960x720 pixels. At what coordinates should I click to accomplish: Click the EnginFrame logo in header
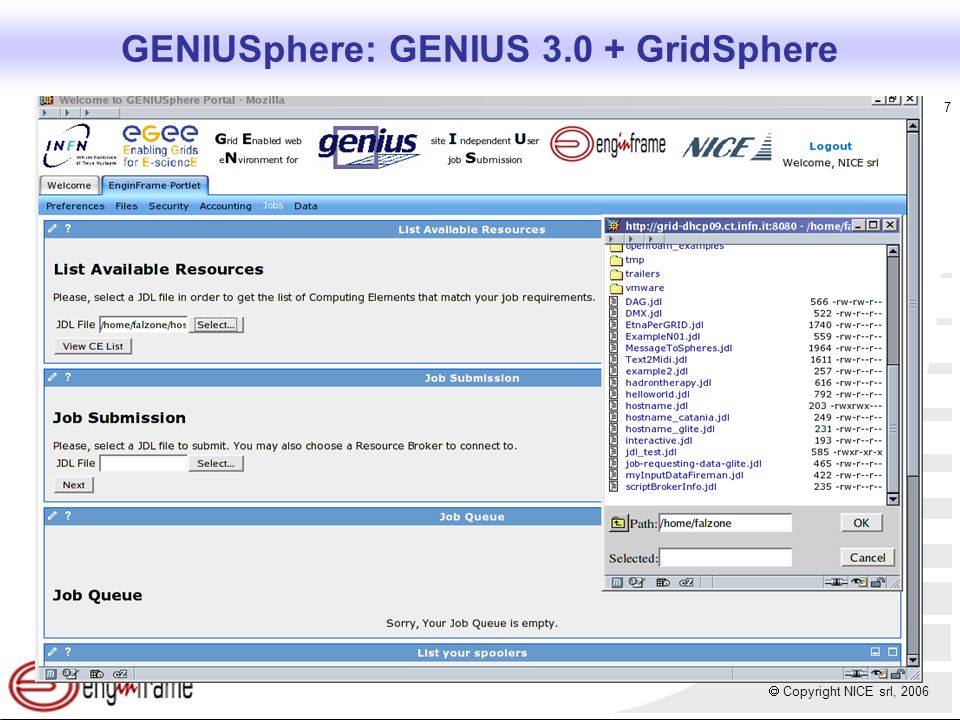[x=608, y=144]
